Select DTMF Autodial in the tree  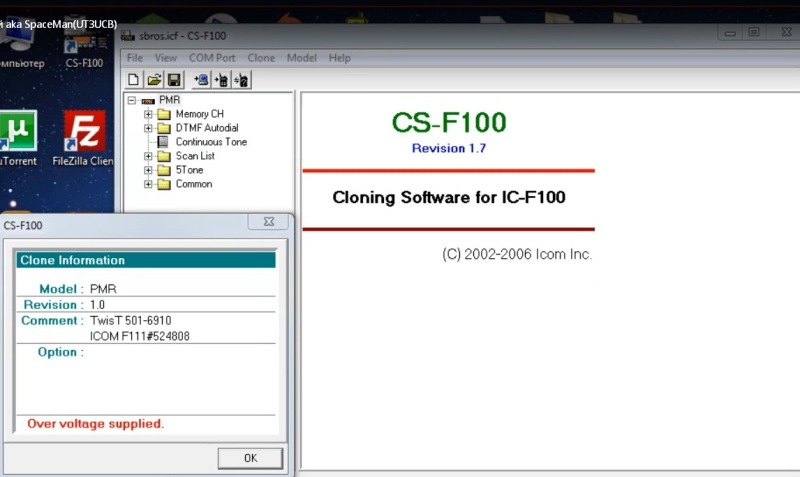tap(207, 128)
